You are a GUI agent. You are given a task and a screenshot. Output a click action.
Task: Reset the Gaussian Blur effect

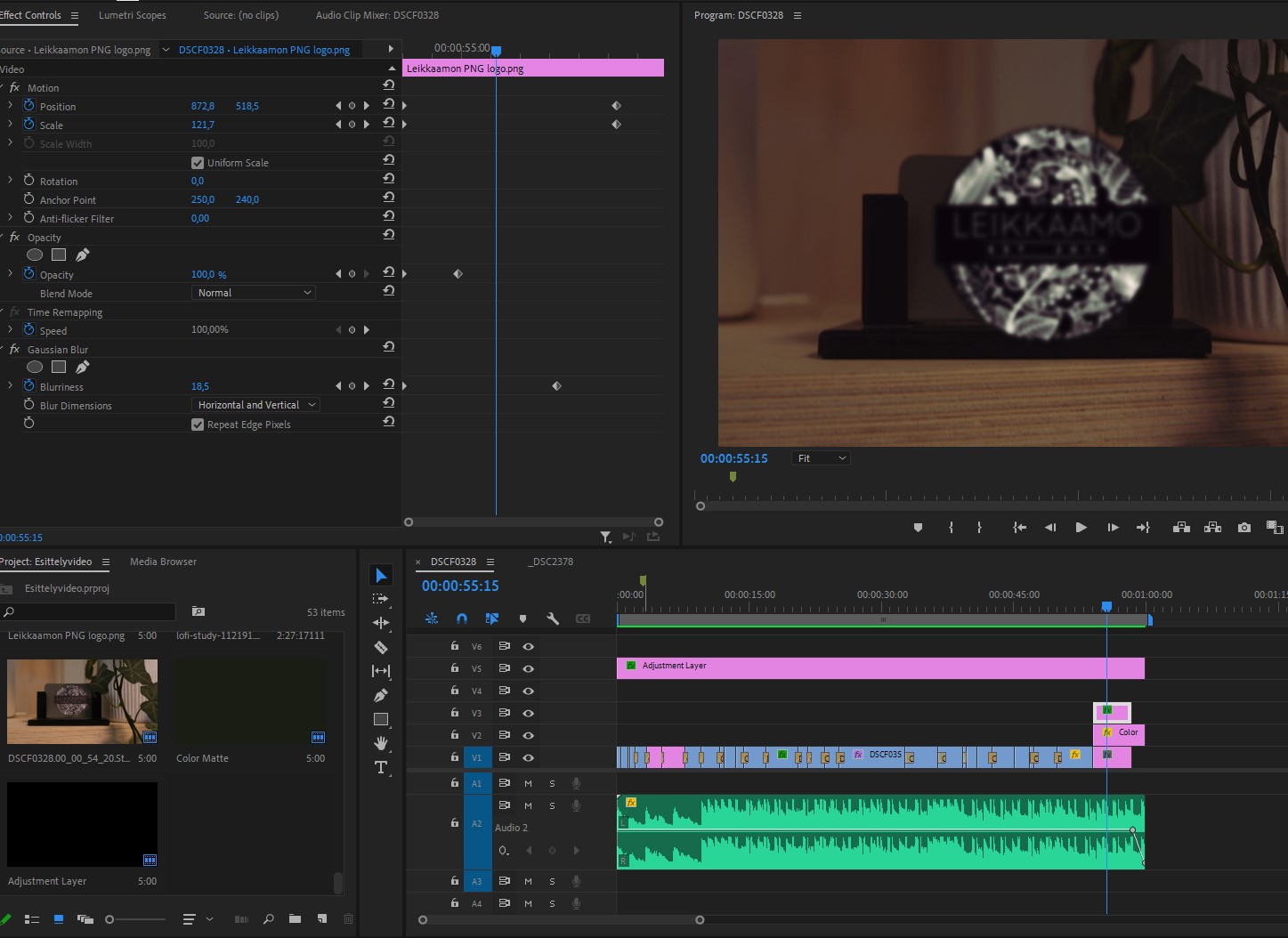(x=388, y=347)
